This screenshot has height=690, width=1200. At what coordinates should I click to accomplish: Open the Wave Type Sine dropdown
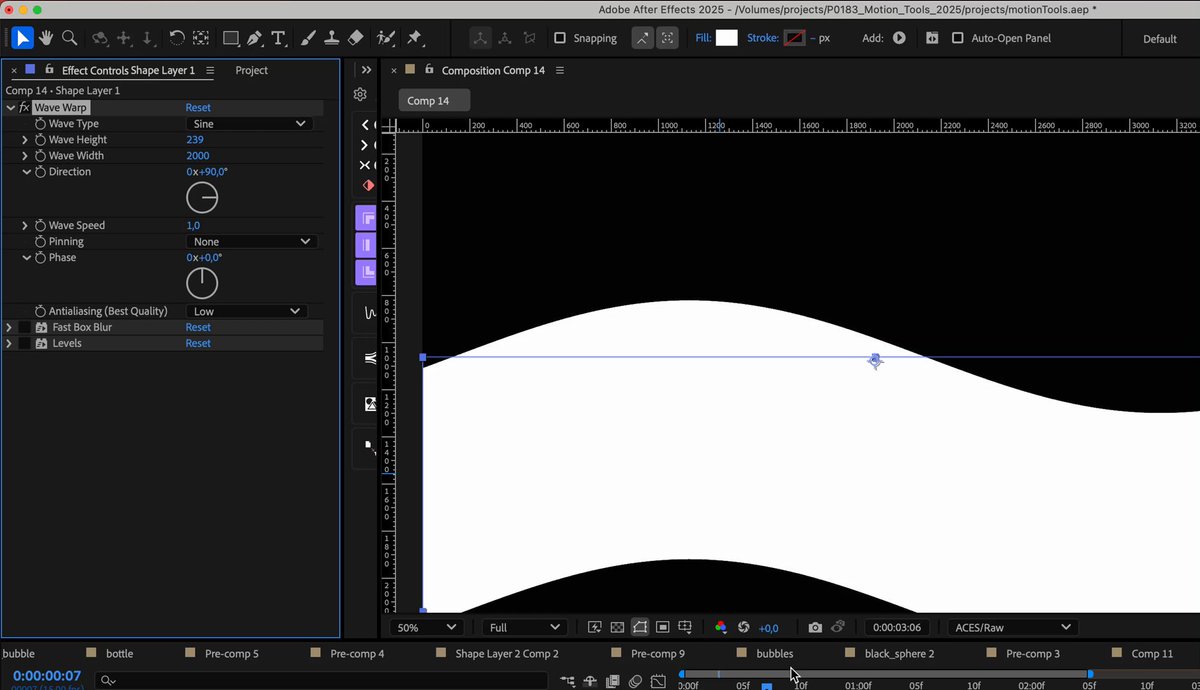tap(250, 124)
